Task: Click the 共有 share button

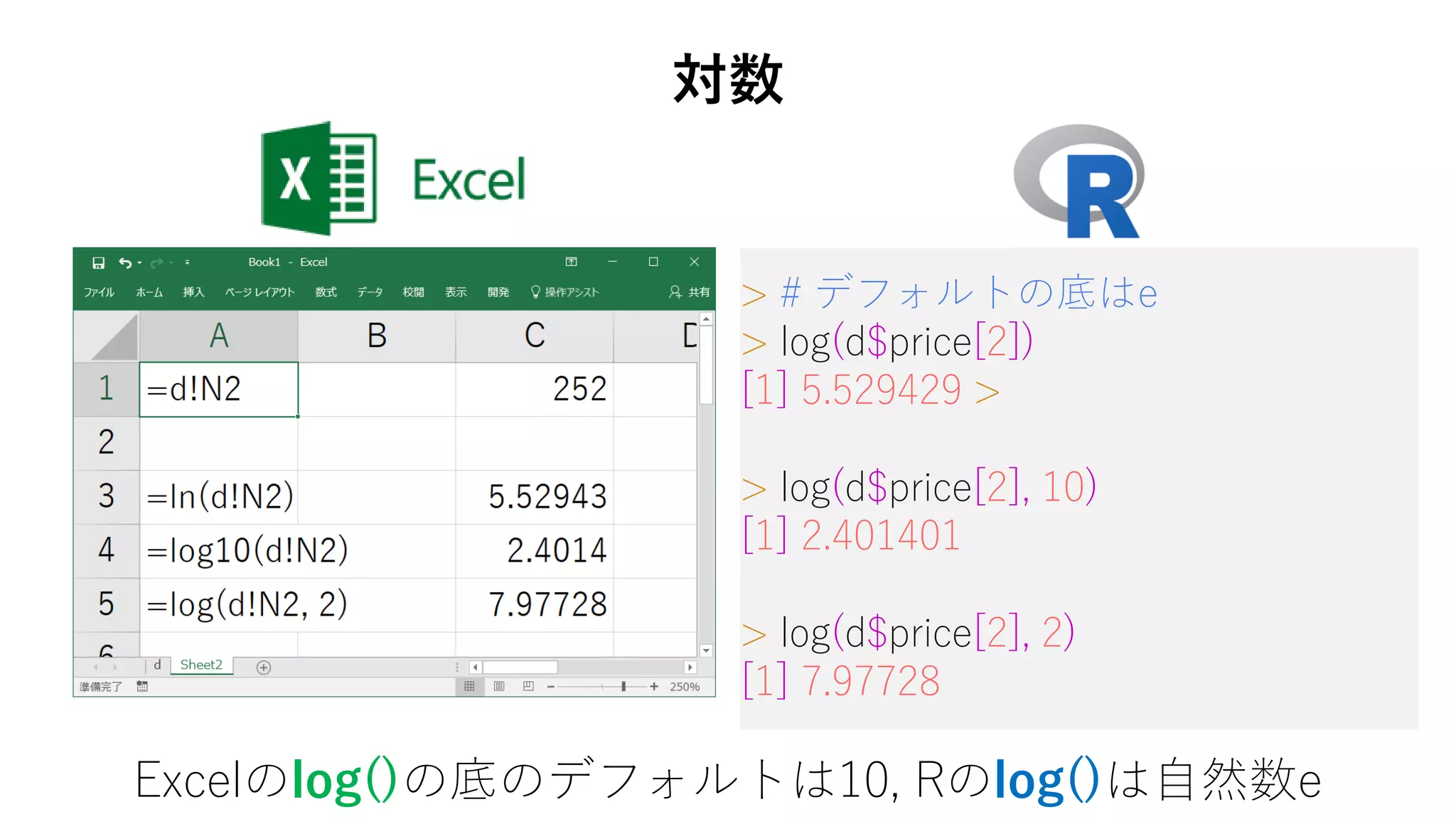Action: (690, 292)
